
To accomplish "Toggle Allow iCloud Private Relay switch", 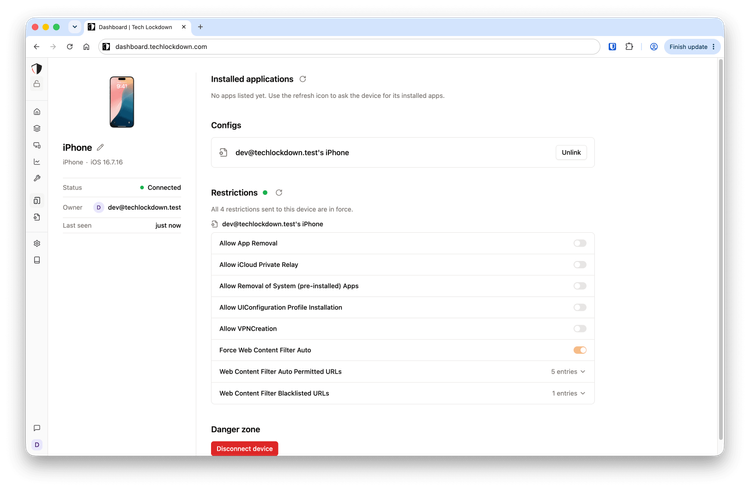I will (x=580, y=265).
